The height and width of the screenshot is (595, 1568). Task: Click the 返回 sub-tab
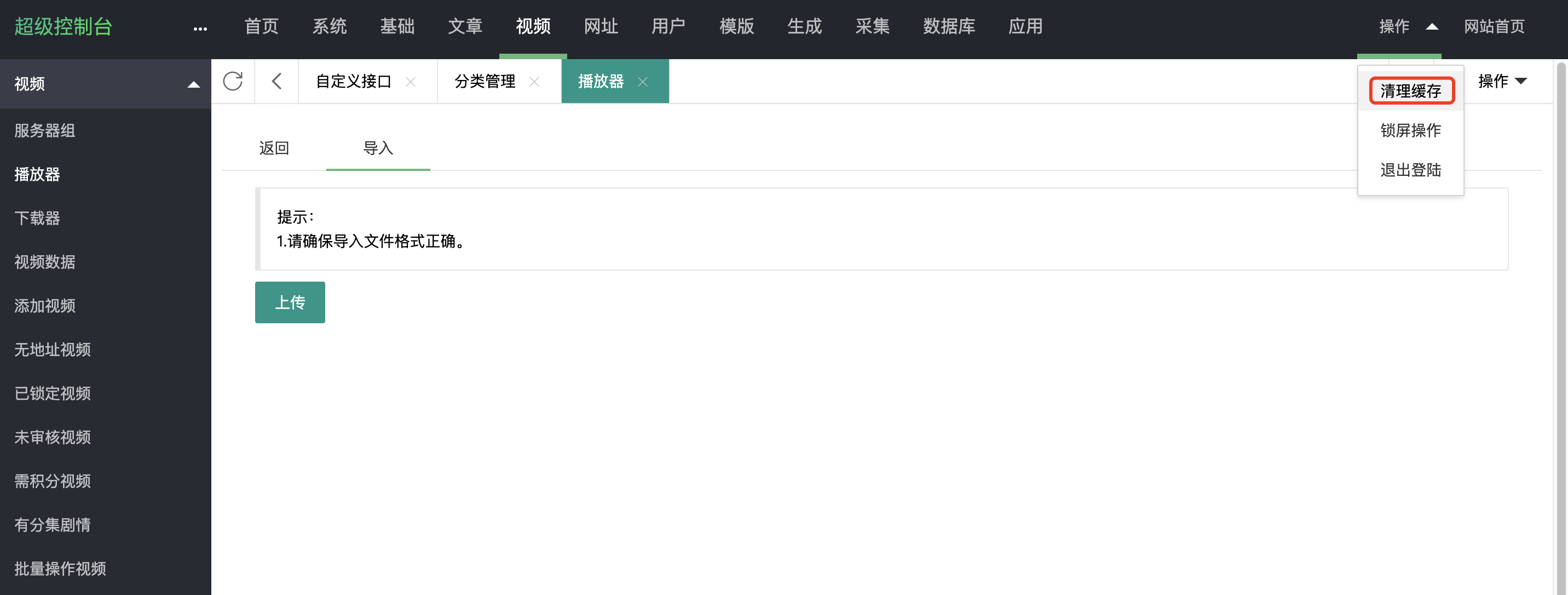coord(274,148)
